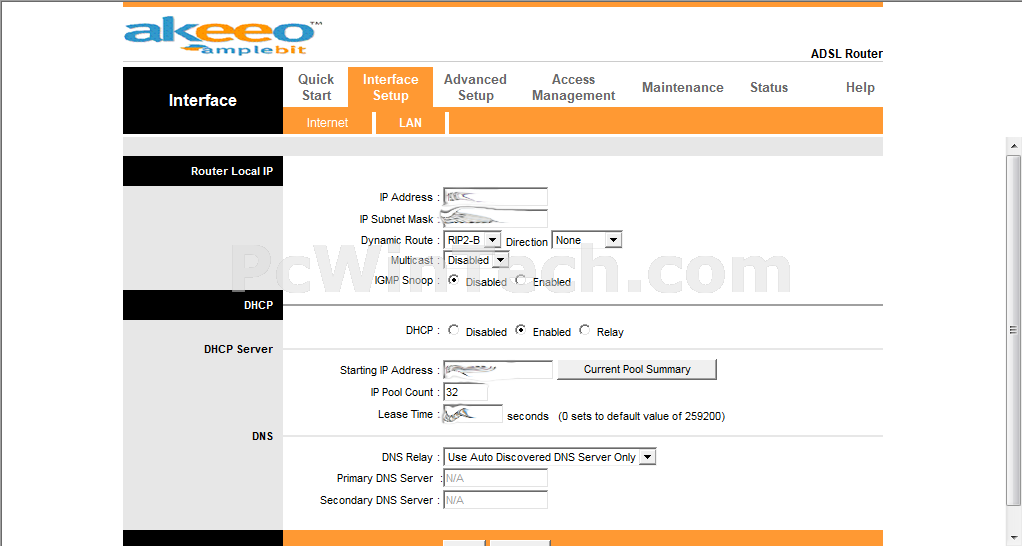The width and height of the screenshot is (1022, 546).
Task: Open the DNS Relay dropdown
Action: coord(549,457)
